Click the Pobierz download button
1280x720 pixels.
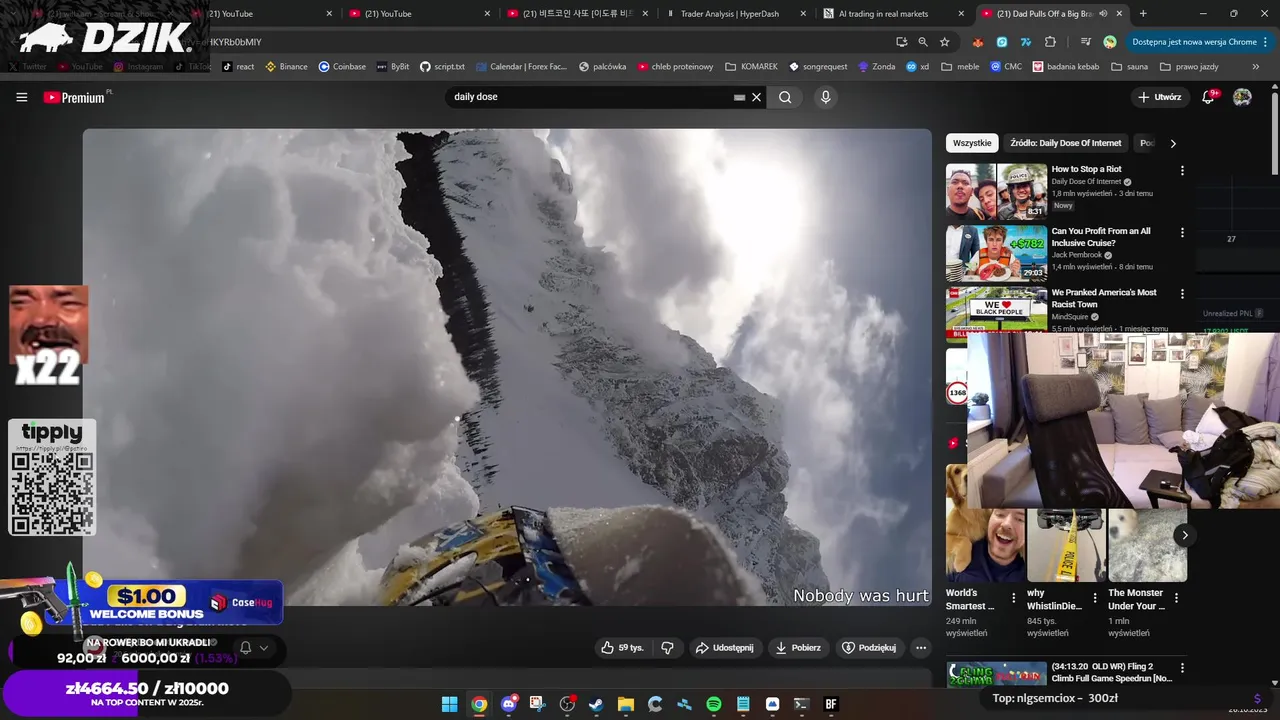tap(798, 647)
